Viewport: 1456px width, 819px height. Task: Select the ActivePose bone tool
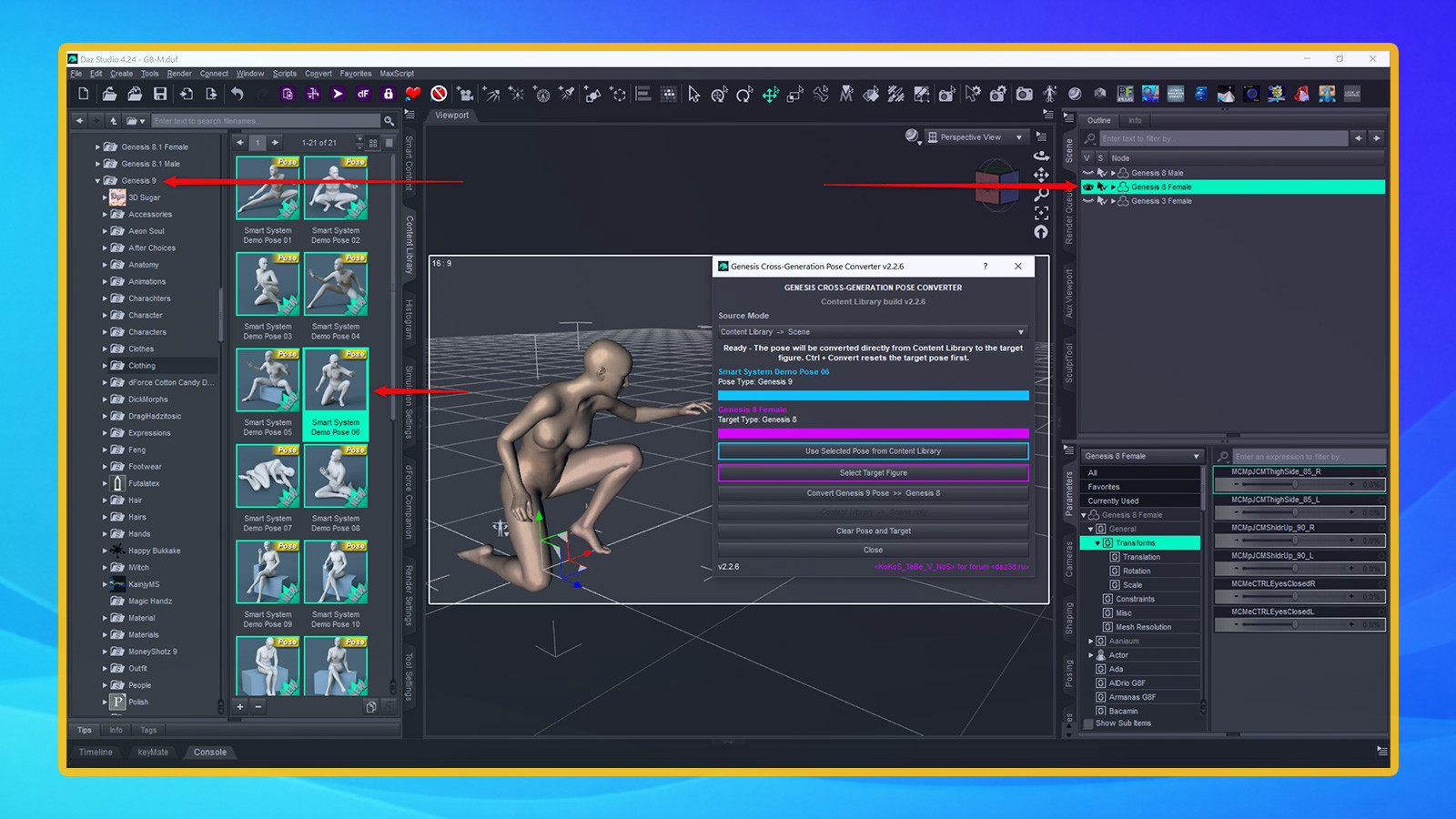821,94
